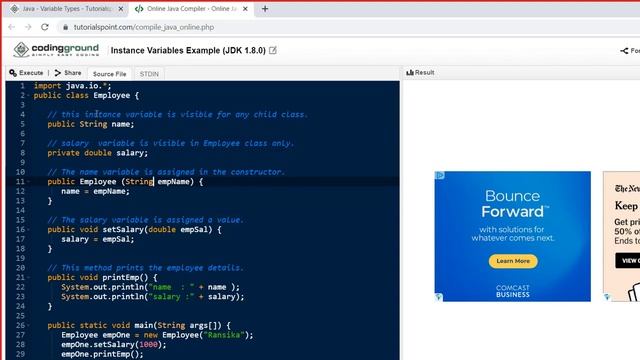Close the Java Variable Types tab

pos(121,9)
